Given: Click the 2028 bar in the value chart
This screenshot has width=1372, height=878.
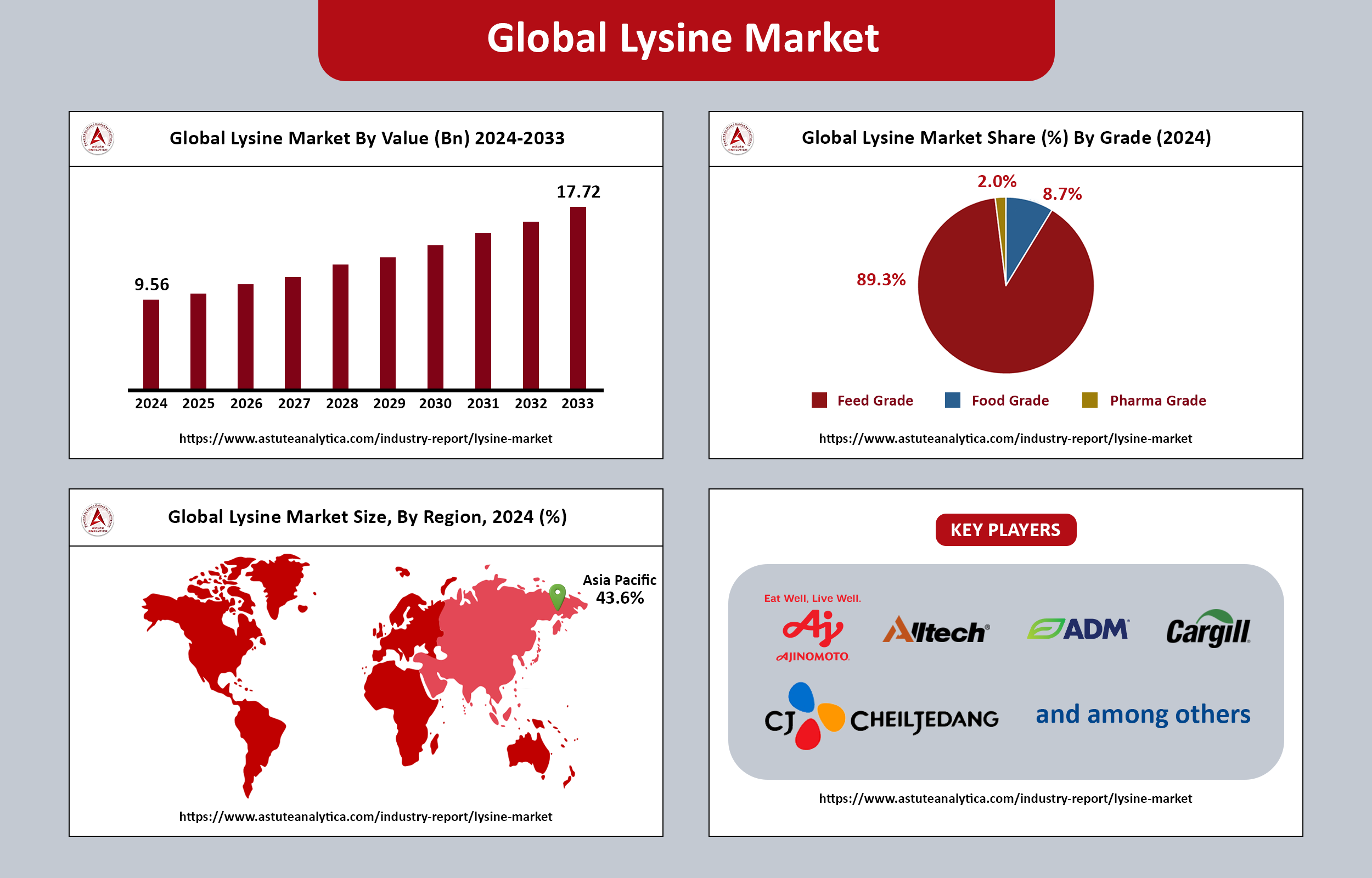Looking at the screenshot, I should [x=340, y=327].
